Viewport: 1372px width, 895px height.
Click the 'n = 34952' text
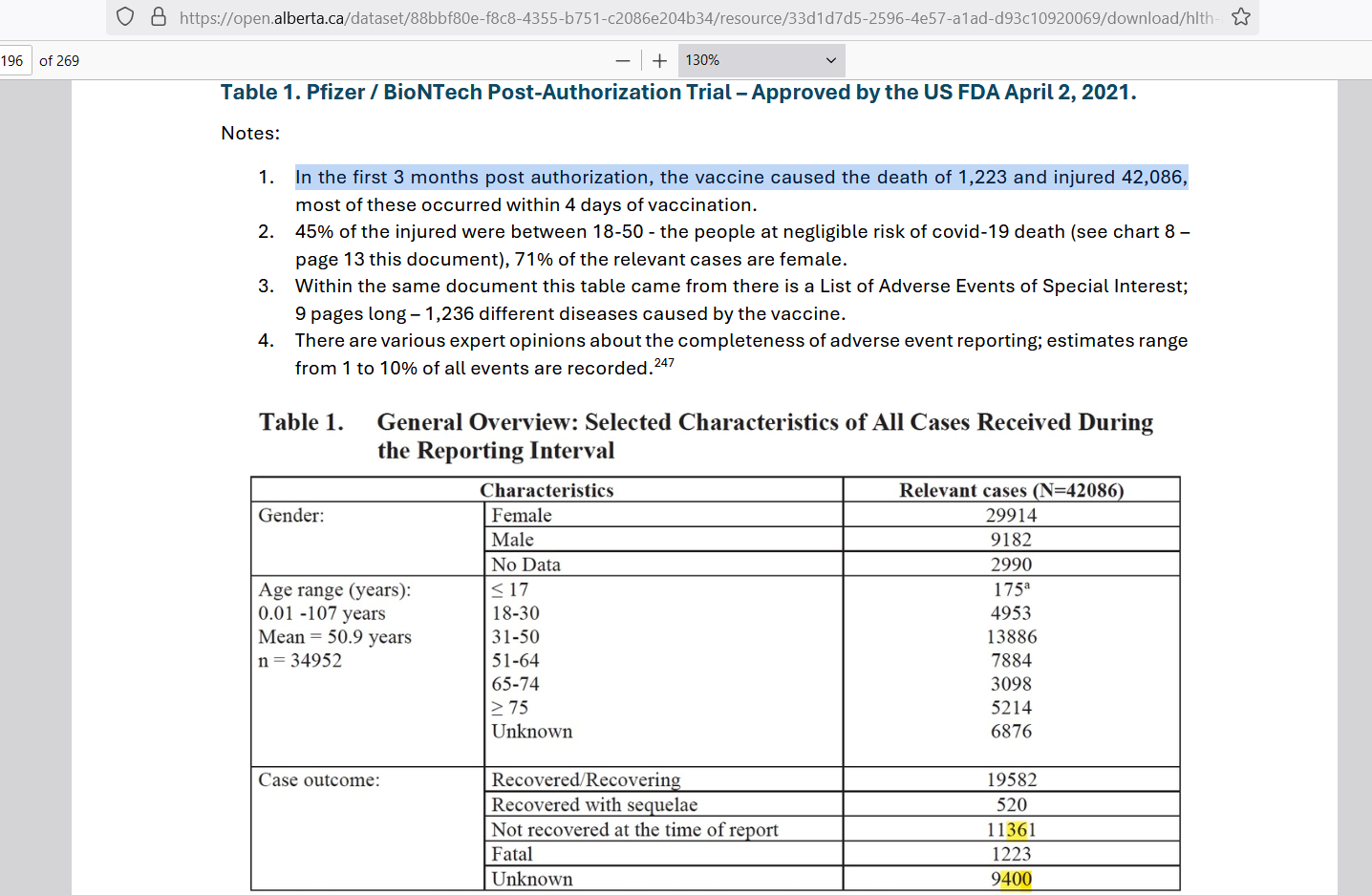tap(300, 661)
